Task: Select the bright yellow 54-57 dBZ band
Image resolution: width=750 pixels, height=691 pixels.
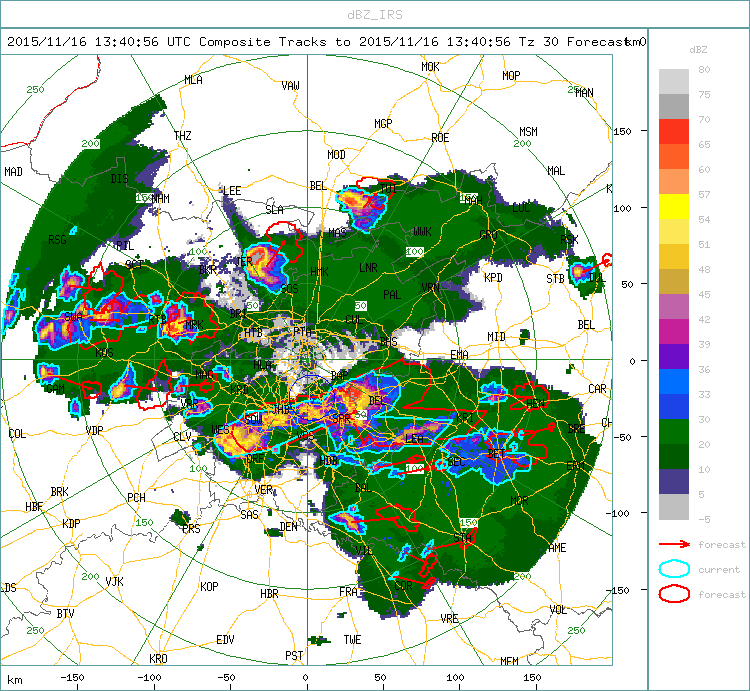Action: 673,207
